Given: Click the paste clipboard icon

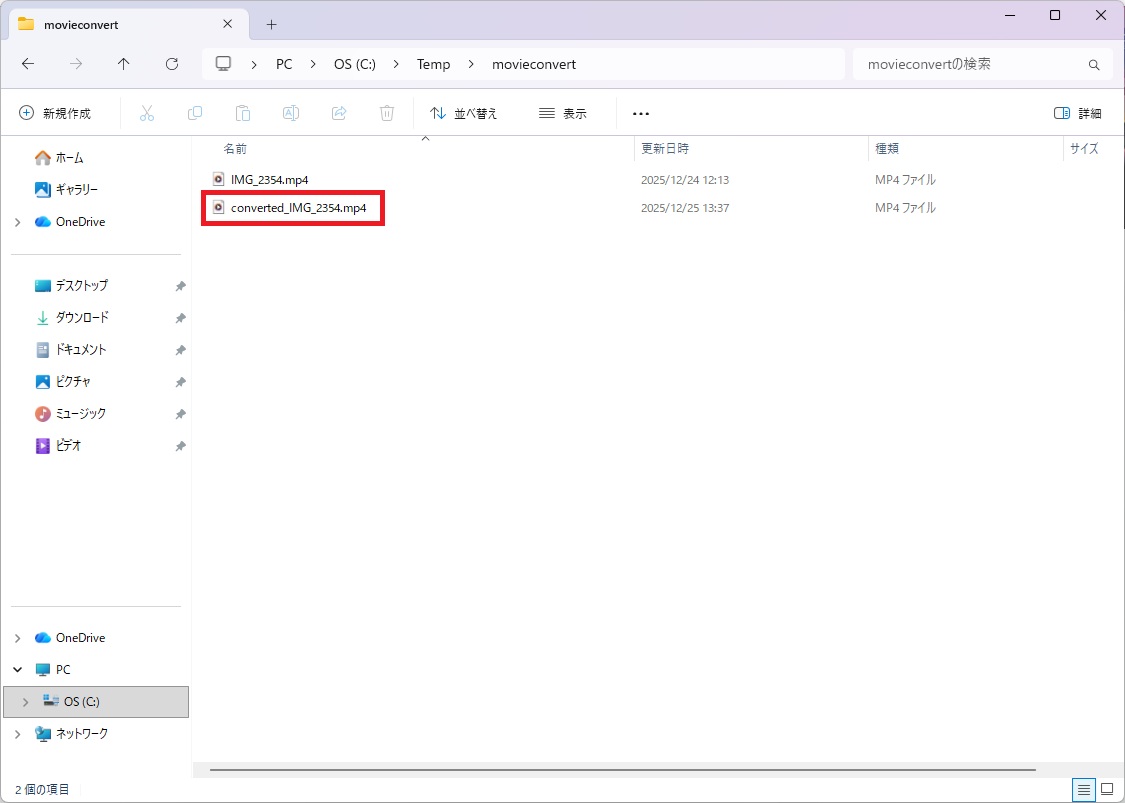Looking at the screenshot, I should click(x=243, y=113).
